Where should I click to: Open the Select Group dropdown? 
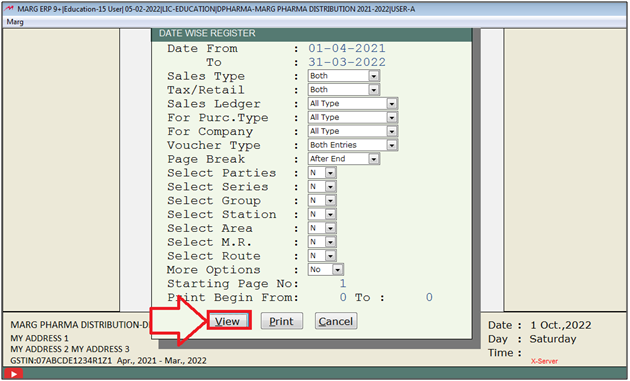[x=330, y=201]
